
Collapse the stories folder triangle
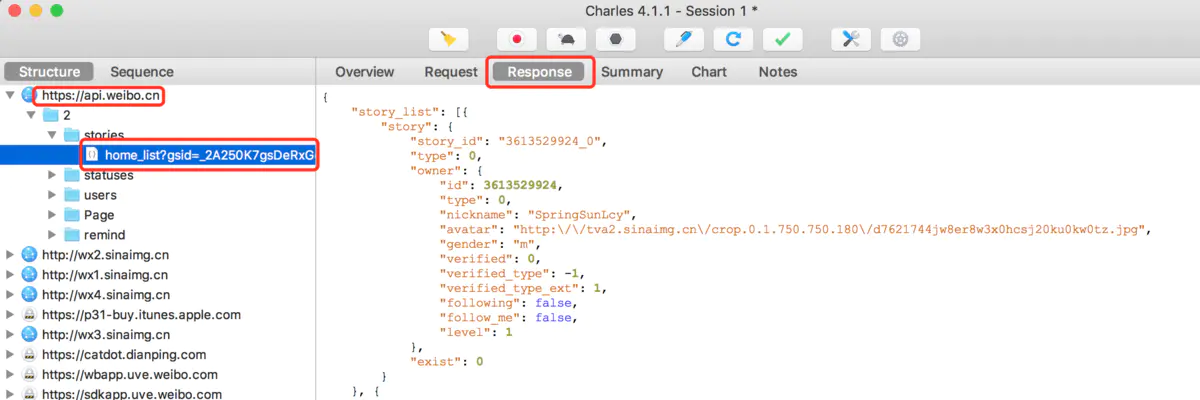pyautogui.click(x=51, y=135)
